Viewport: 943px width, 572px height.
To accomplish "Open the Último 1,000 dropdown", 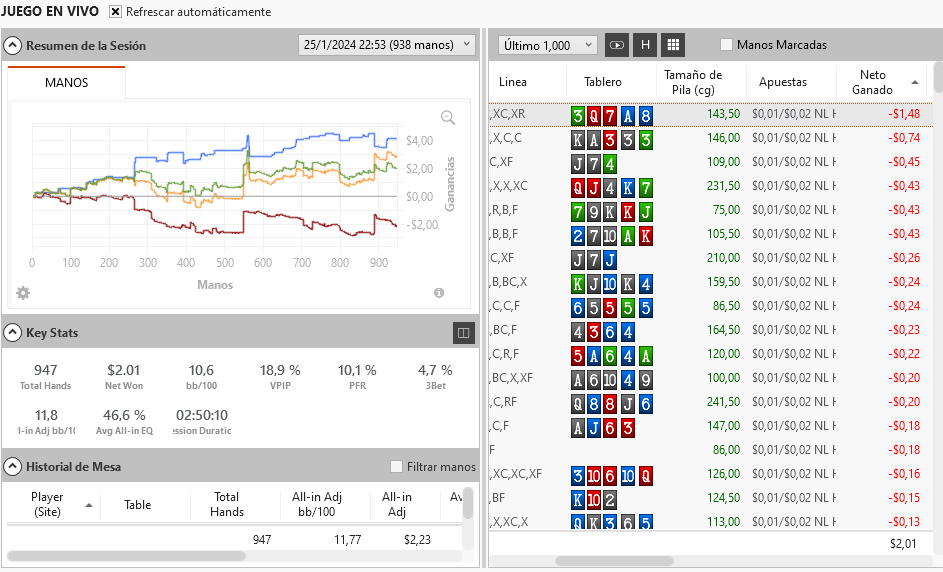I will [548, 45].
